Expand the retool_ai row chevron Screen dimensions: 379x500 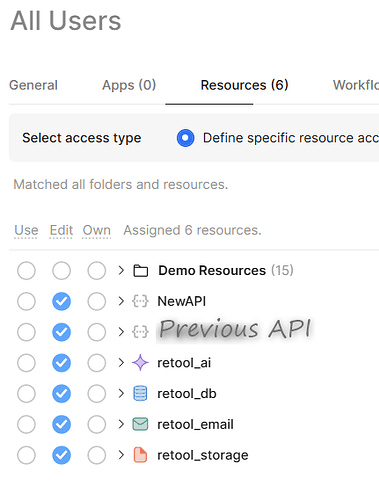pos(121,362)
